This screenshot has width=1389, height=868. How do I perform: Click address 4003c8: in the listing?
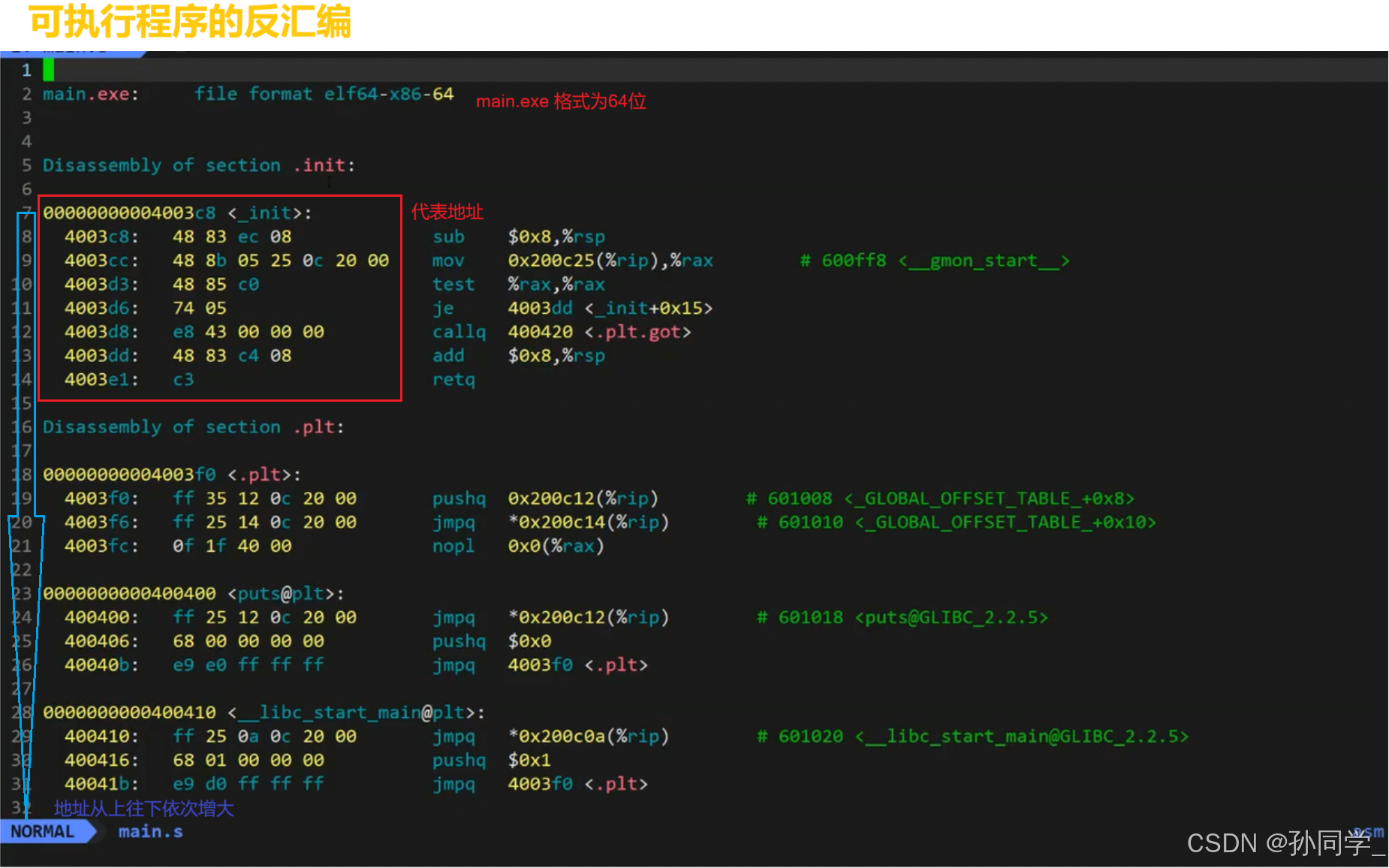[101, 237]
